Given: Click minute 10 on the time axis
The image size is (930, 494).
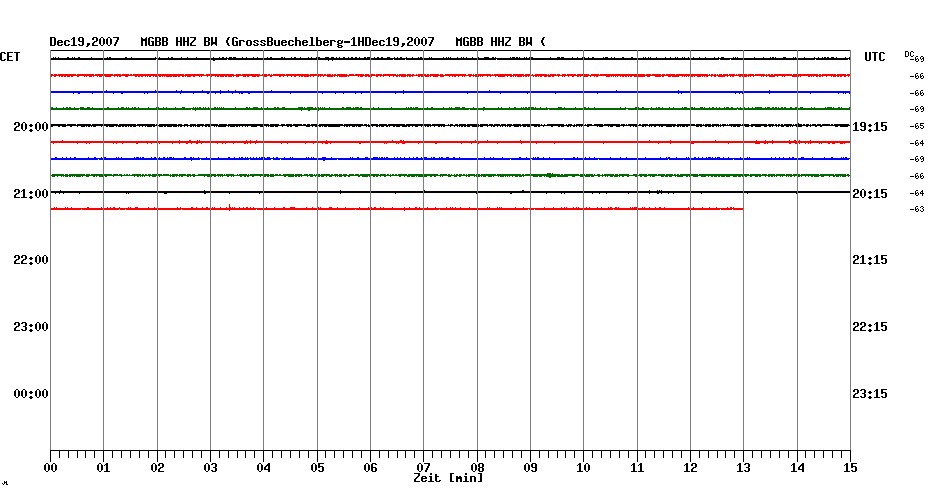Looking at the screenshot, I should (583, 467).
